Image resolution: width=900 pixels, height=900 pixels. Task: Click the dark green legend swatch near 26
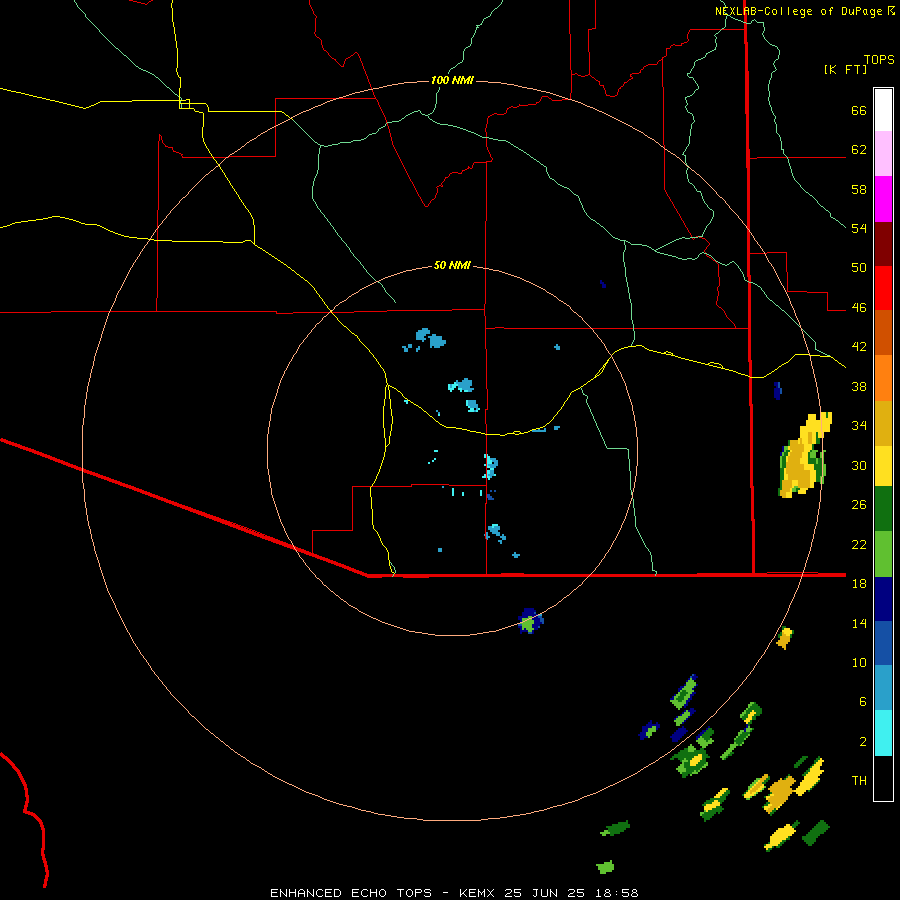(x=883, y=509)
